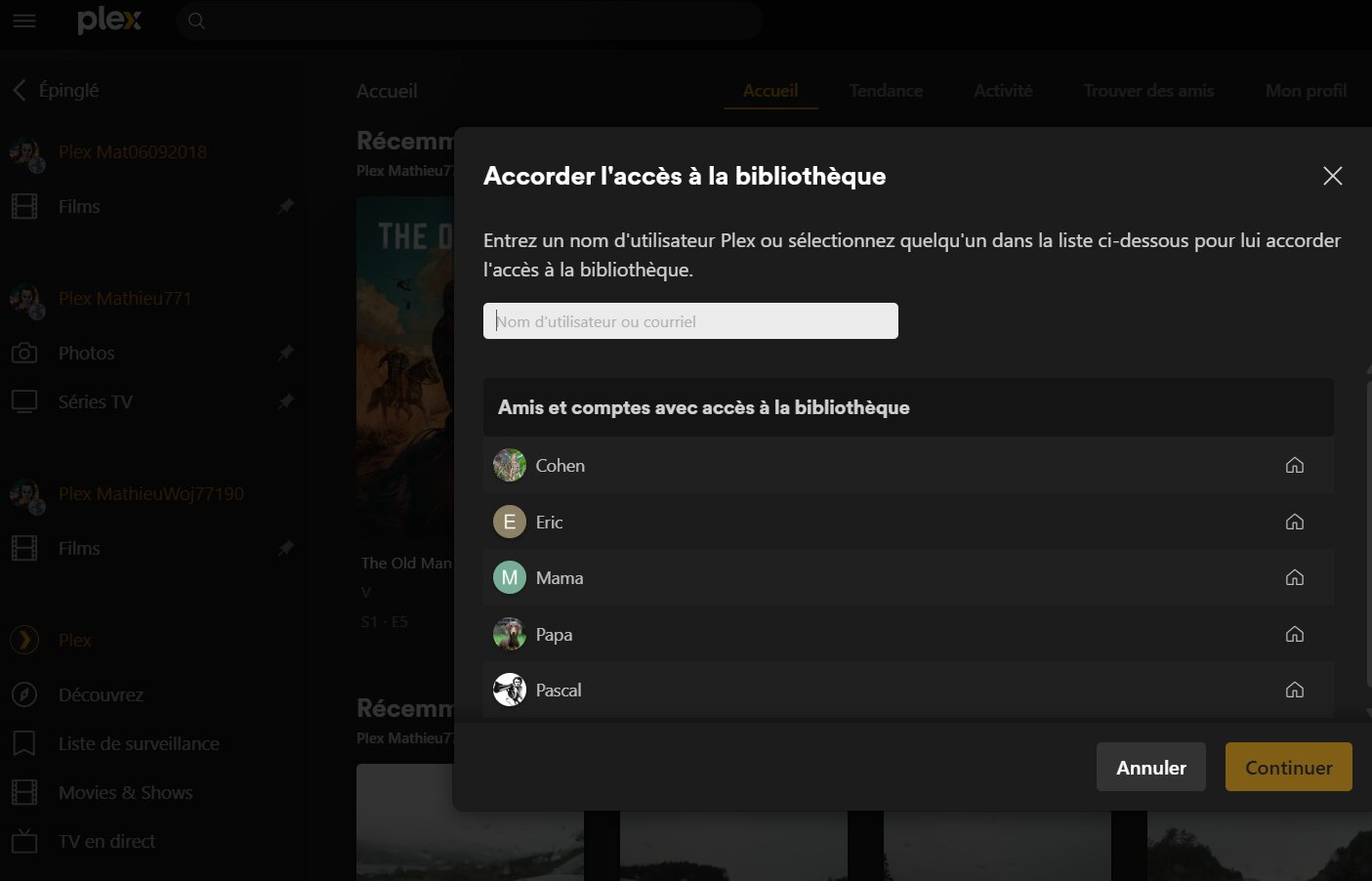Screen dimensions: 1372x881
Task: Click the Séries TV monitor icon
Action: tap(24, 401)
